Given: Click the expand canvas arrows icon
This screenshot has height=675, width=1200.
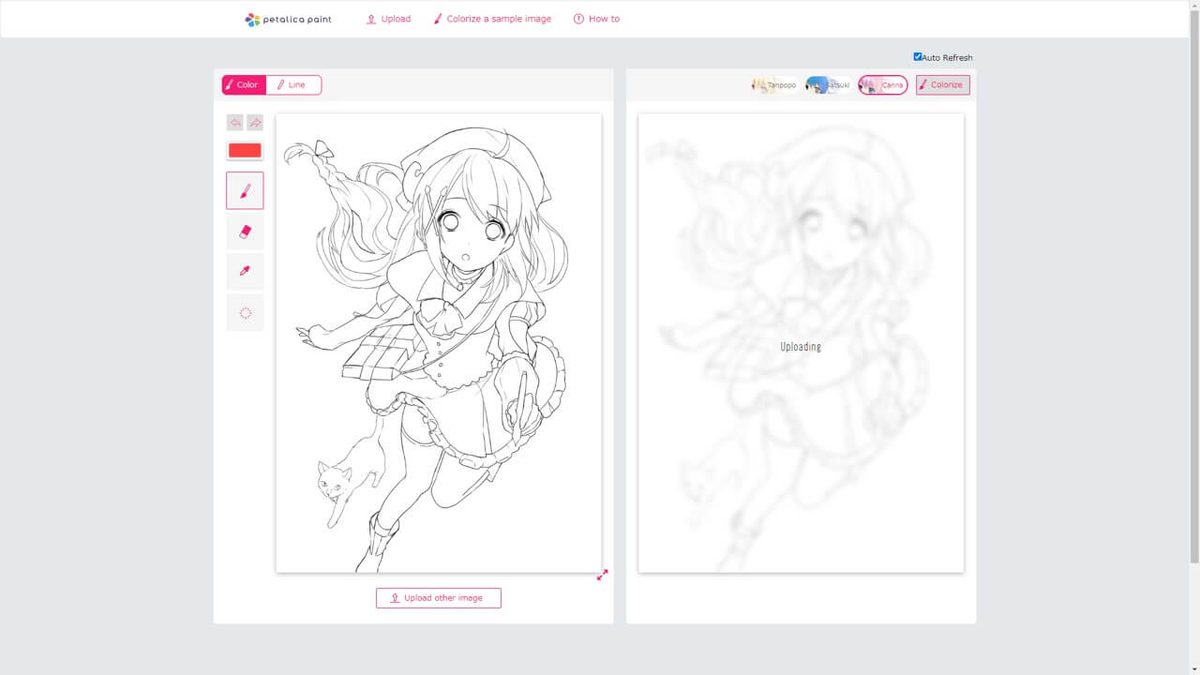Looking at the screenshot, I should (x=602, y=574).
